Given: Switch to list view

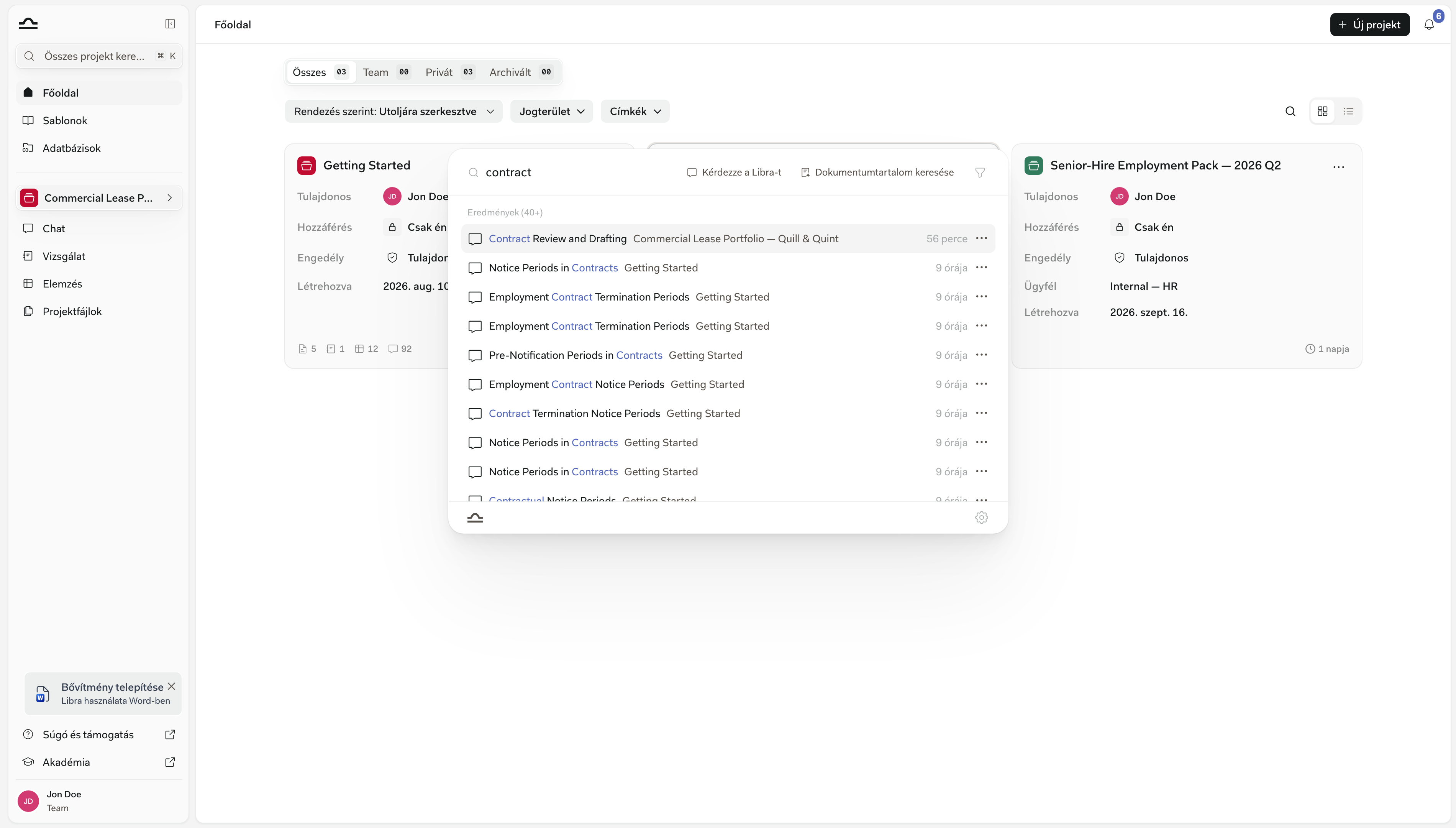Looking at the screenshot, I should click(x=1349, y=112).
